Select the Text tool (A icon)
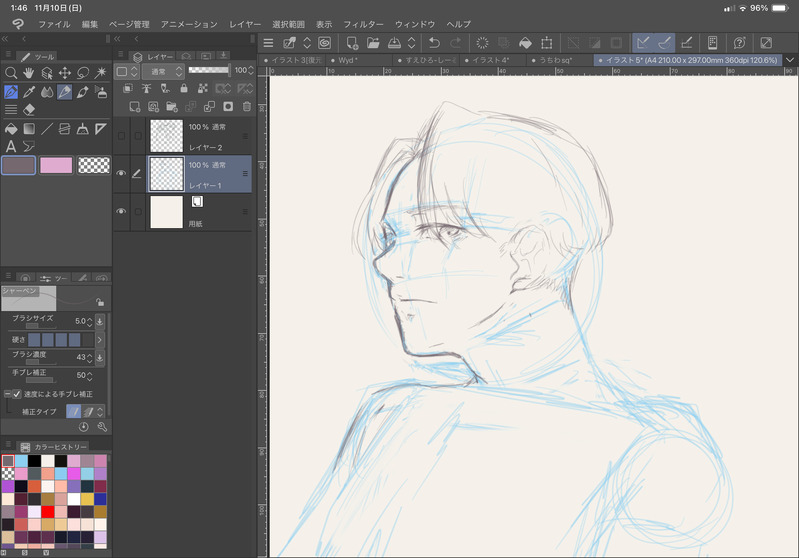 click(11, 147)
